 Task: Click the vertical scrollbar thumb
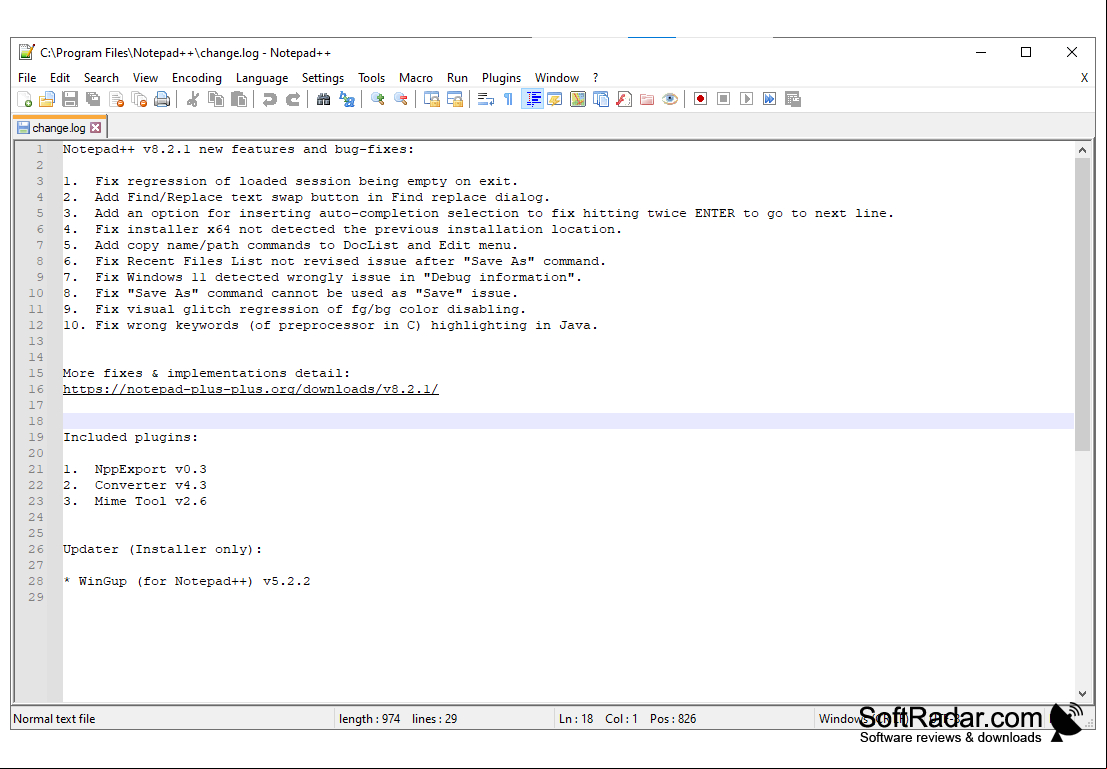(1082, 304)
